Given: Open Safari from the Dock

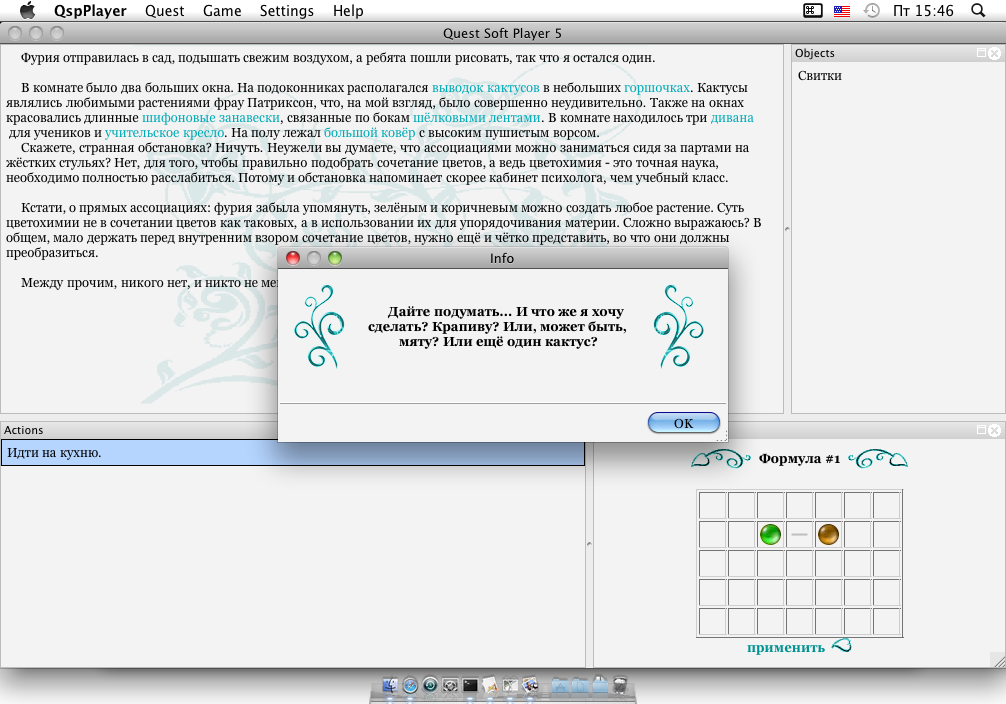Looking at the screenshot, I should click(409, 686).
